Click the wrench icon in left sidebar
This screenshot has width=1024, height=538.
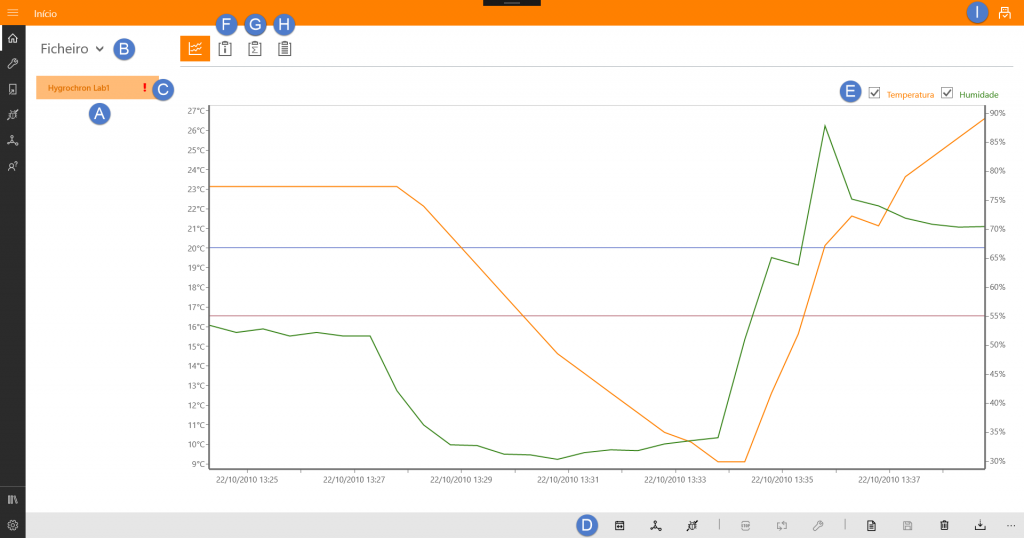(13, 63)
